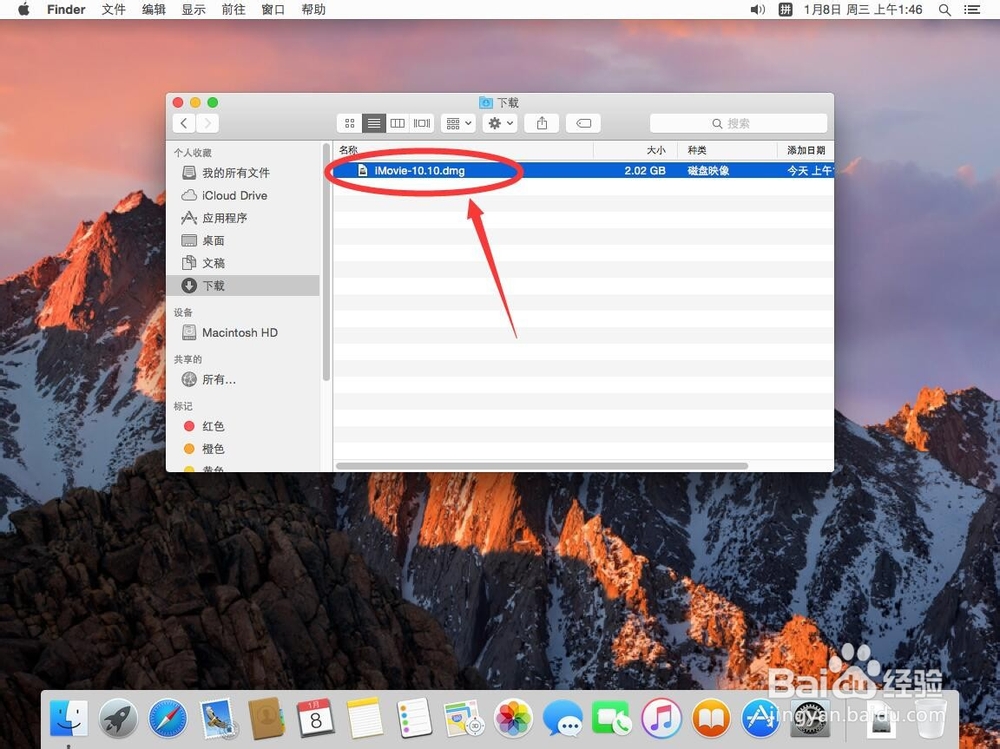This screenshot has width=1000, height=749.
Task: Switch Finder to list view
Action: (374, 123)
